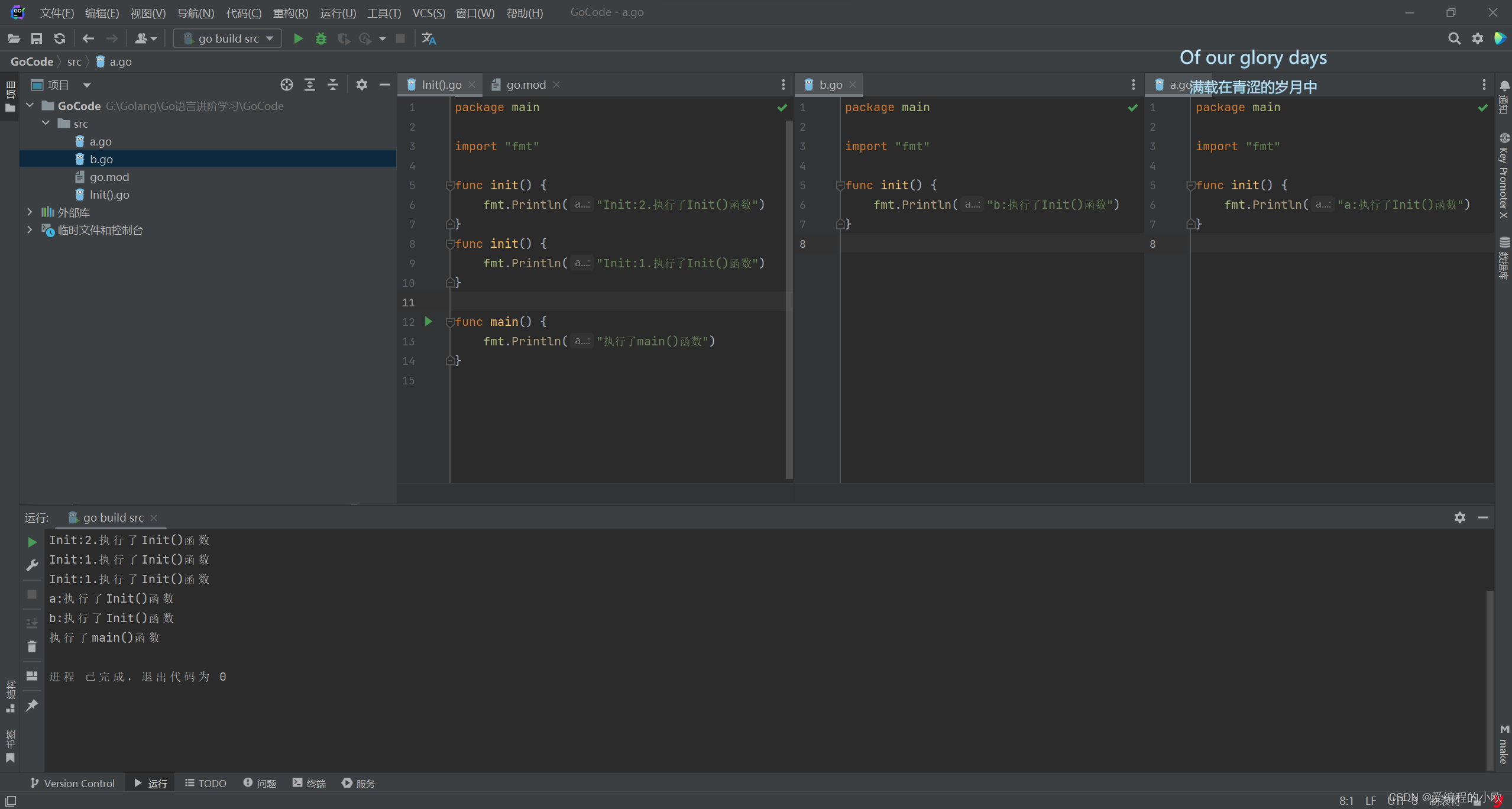Open tab options menu for b.go pane
The height and width of the screenshot is (809, 1512).
pos(1133,85)
